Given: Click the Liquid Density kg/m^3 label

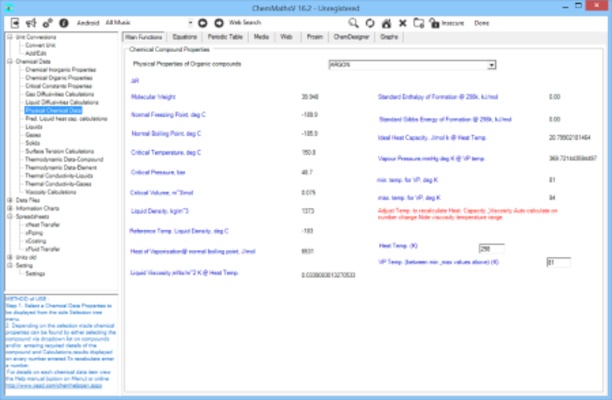Looking at the screenshot, I should tap(160, 211).
